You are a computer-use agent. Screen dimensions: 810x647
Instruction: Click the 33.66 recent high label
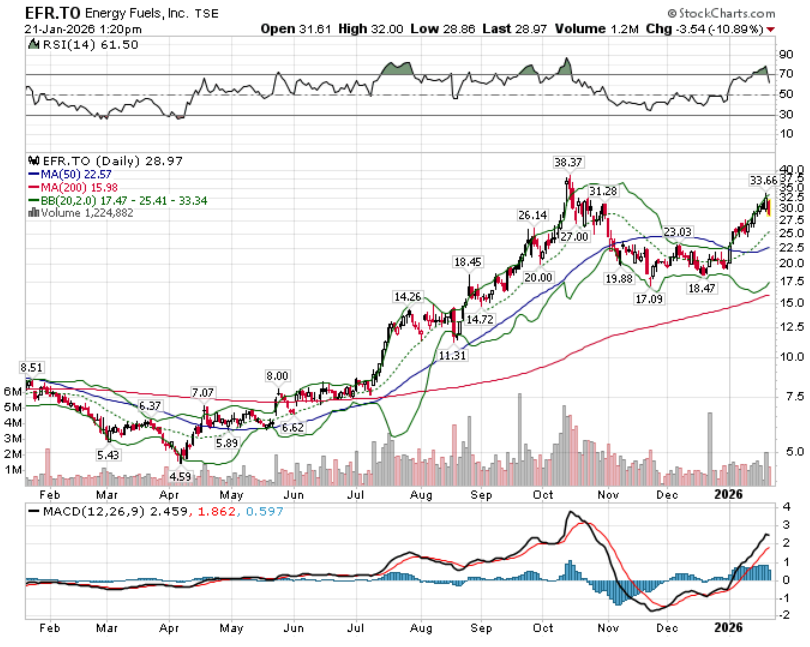pyautogui.click(x=764, y=180)
